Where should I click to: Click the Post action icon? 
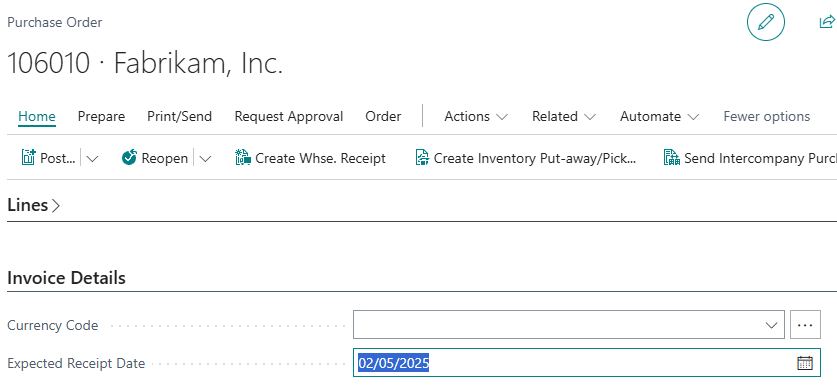pos(28,158)
